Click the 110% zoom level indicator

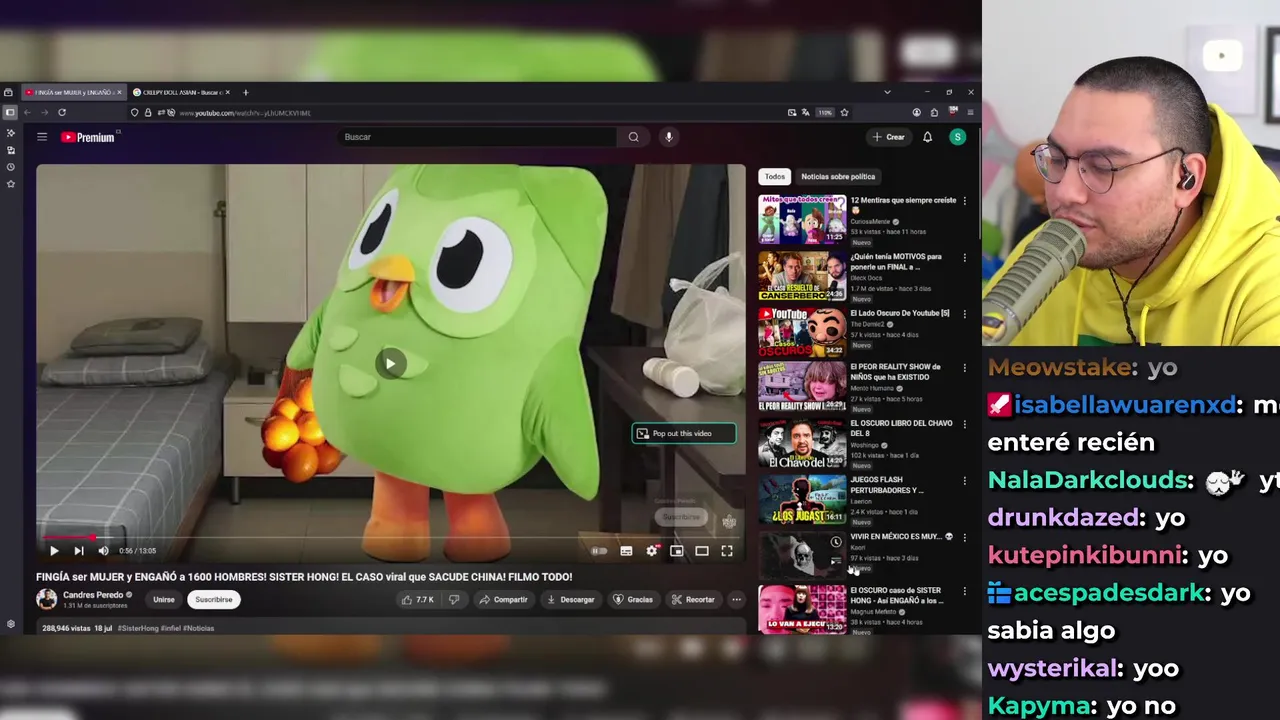click(825, 113)
